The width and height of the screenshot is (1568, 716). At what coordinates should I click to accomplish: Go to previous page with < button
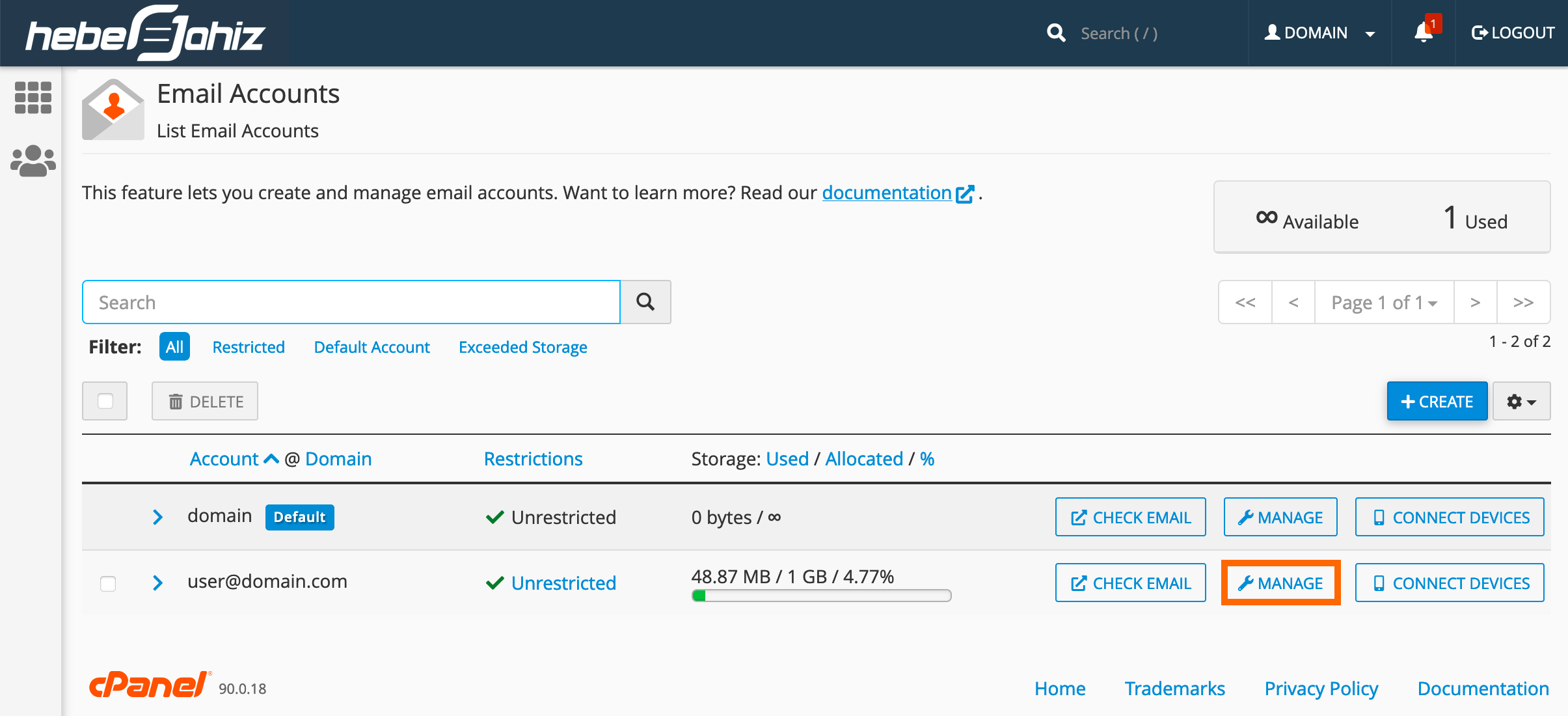(1293, 302)
